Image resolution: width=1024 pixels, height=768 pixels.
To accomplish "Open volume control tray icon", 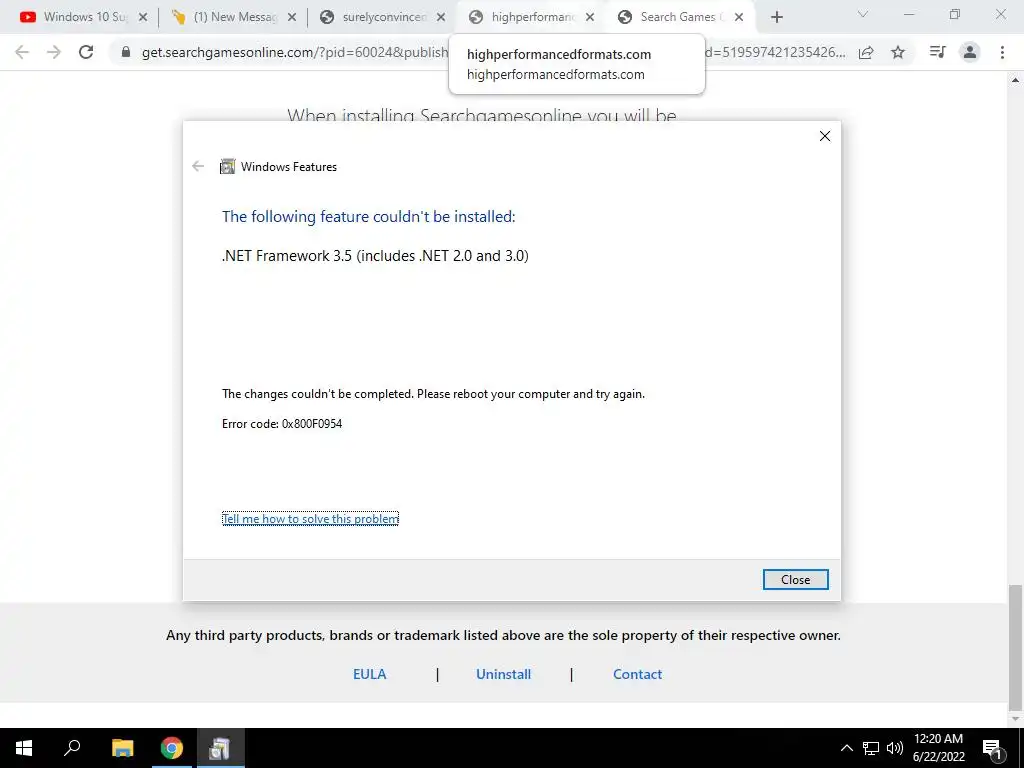I will 895,748.
